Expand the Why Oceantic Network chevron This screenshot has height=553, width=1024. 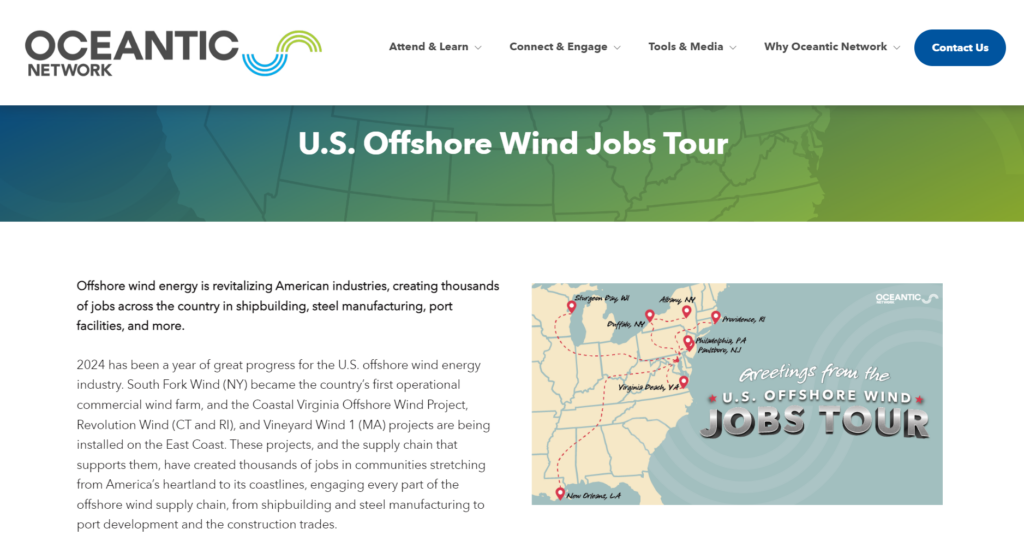click(897, 48)
